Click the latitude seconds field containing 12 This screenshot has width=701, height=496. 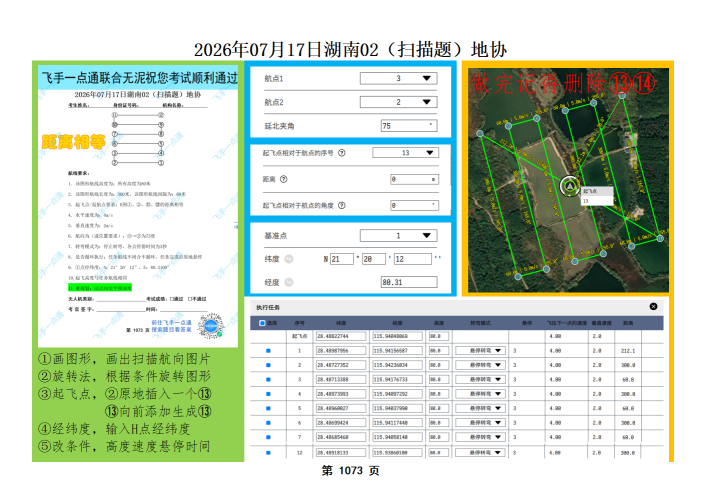(x=413, y=259)
